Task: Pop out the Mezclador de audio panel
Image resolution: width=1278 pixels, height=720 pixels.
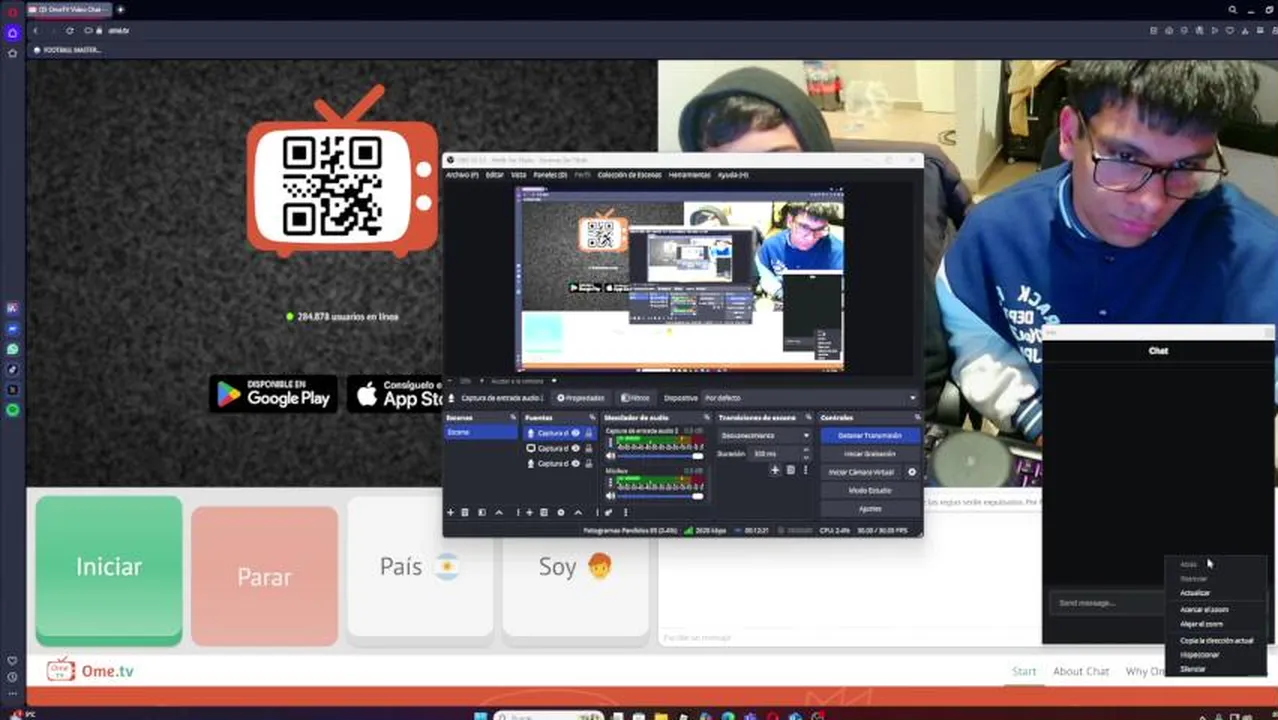Action: pyautogui.click(x=707, y=417)
